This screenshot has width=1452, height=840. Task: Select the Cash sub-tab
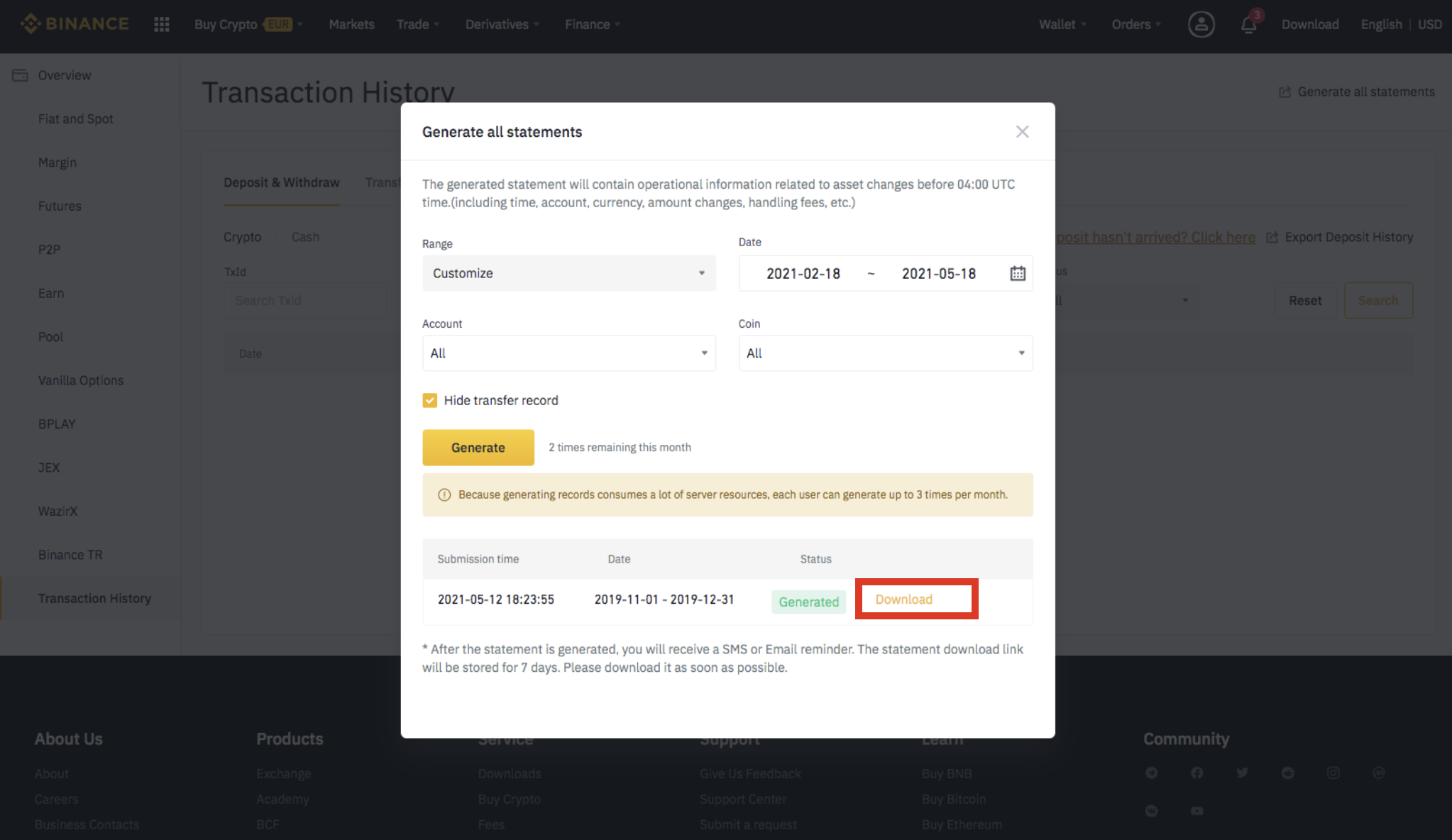[x=305, y=237]
